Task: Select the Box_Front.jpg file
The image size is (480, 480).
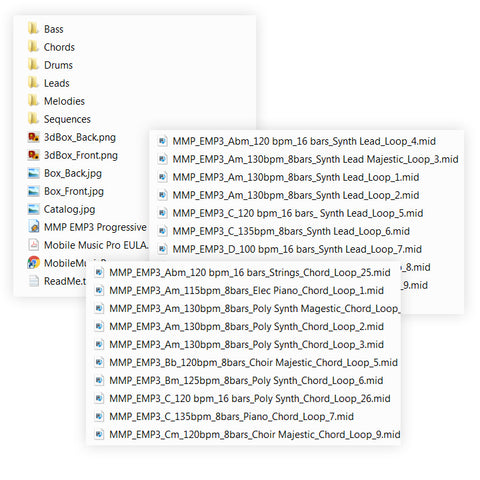Action: pyautogui.click(x=66, y=191)
